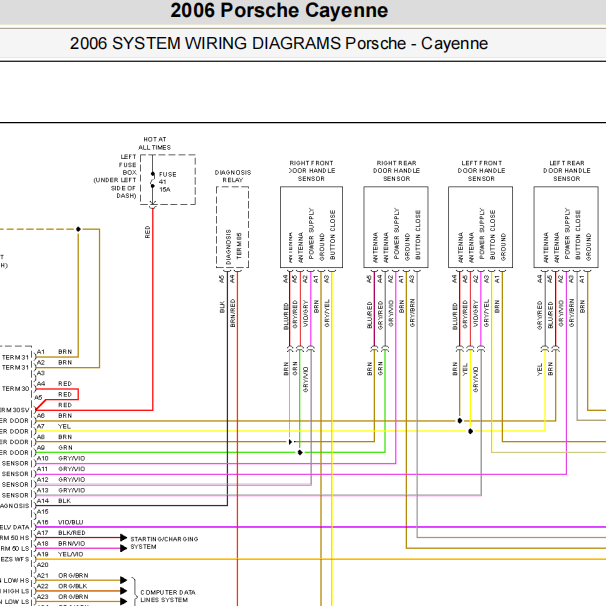
Task: Click the 'GRY/BRN' wire label under Right Rear sensor
Action: 412,313
